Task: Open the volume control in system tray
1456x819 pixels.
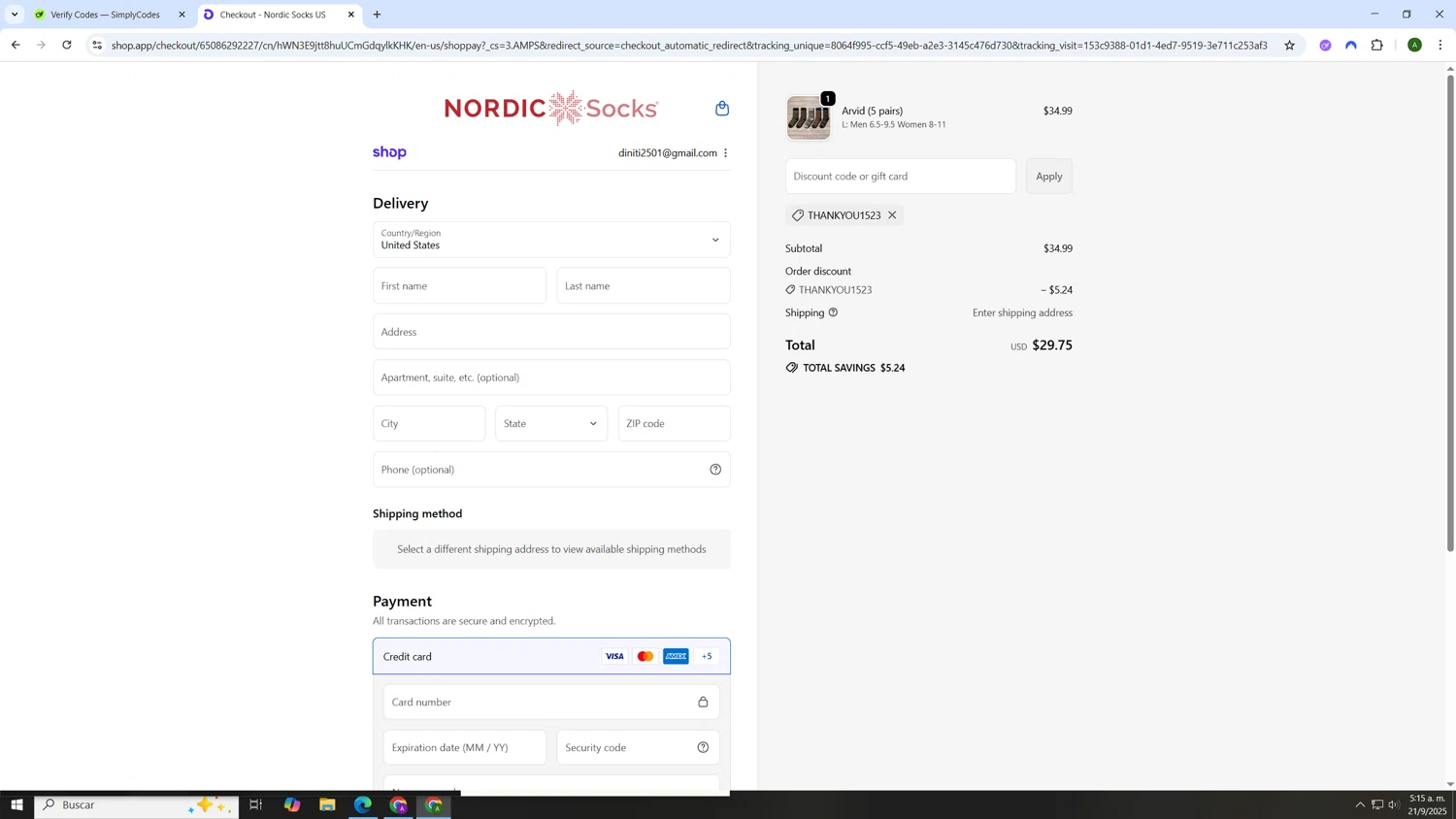Action: [1394, 804]
